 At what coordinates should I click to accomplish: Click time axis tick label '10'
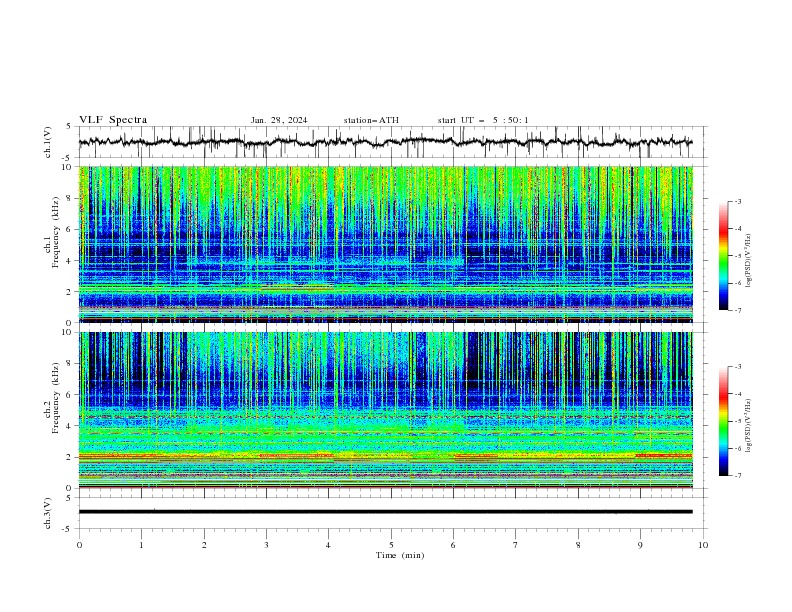coord(703,545)
